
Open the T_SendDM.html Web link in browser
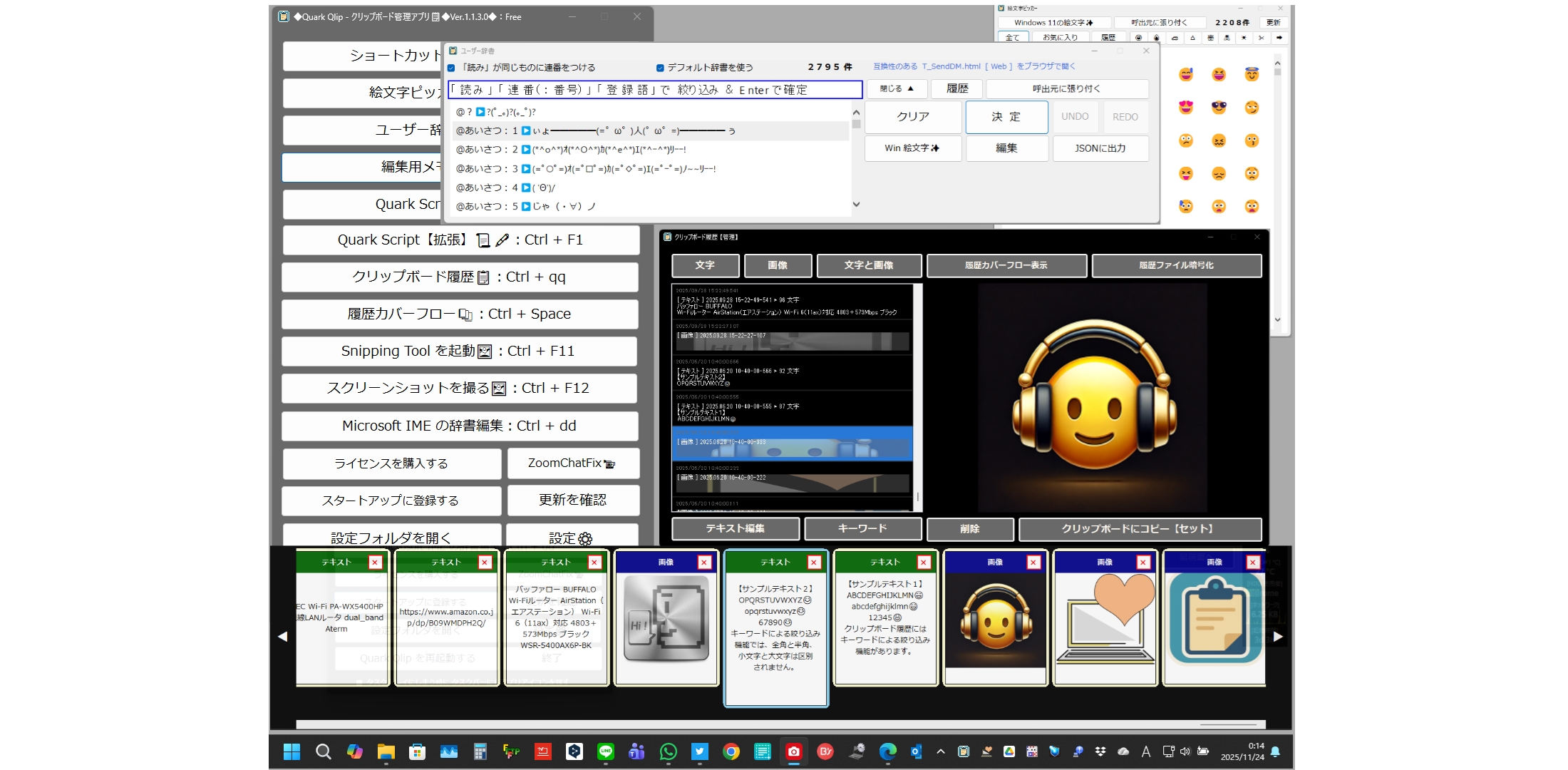(972, 66)
